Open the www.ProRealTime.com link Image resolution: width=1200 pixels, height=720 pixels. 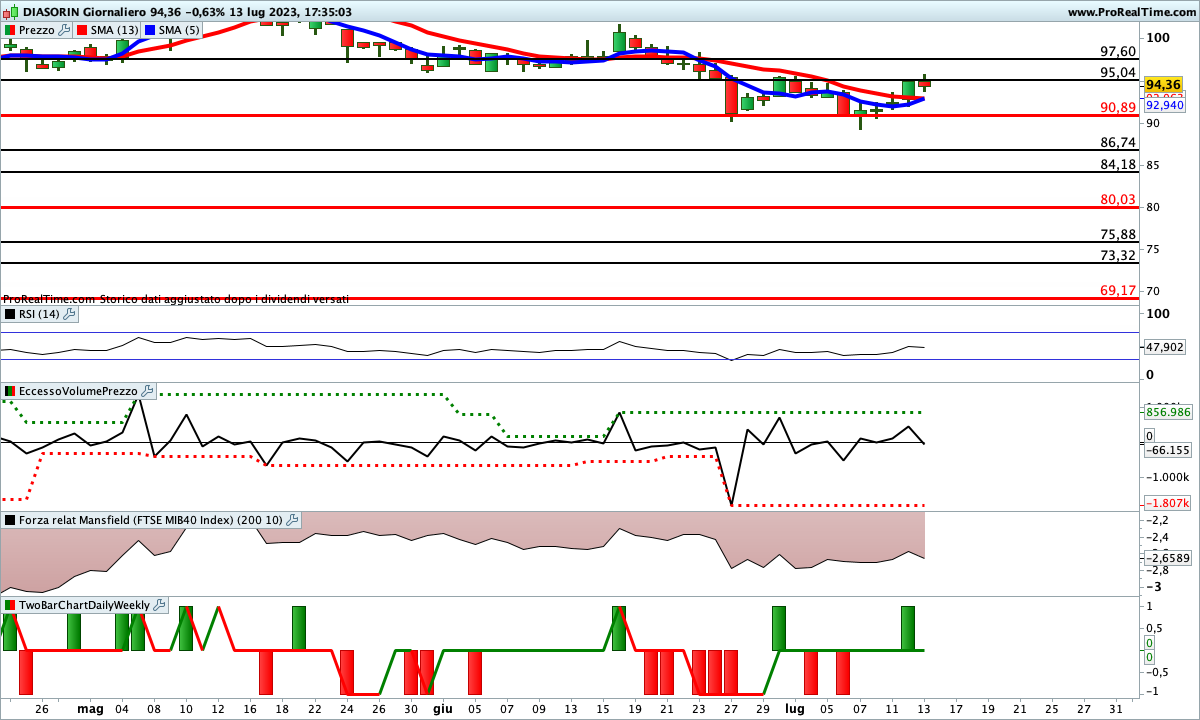(x=1132, y=12)
